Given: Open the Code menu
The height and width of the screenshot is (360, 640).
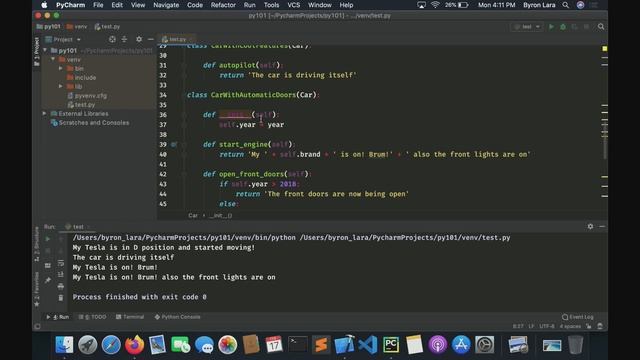Looking at the screenshot, I should [195, 5].
